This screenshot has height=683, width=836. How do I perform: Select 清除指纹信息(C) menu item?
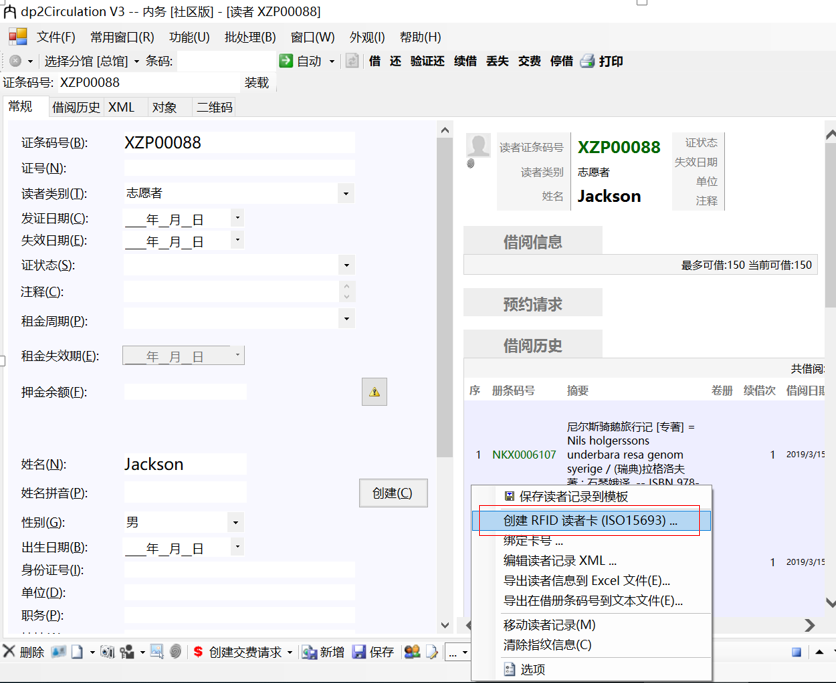[591, 645]
